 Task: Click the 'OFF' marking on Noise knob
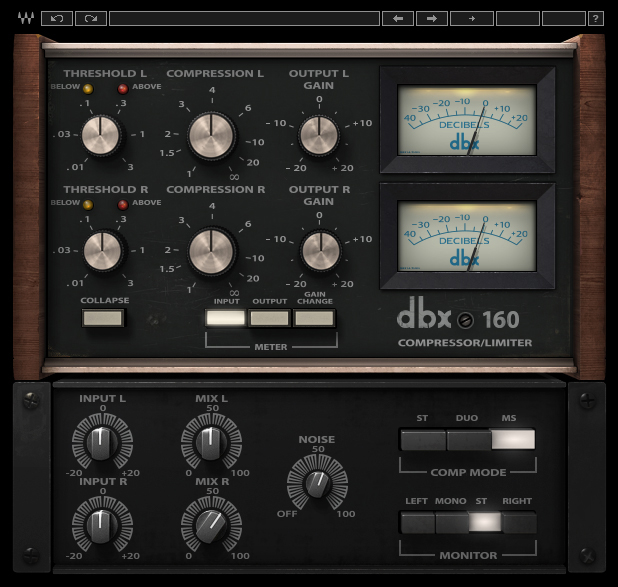(287, 514)
